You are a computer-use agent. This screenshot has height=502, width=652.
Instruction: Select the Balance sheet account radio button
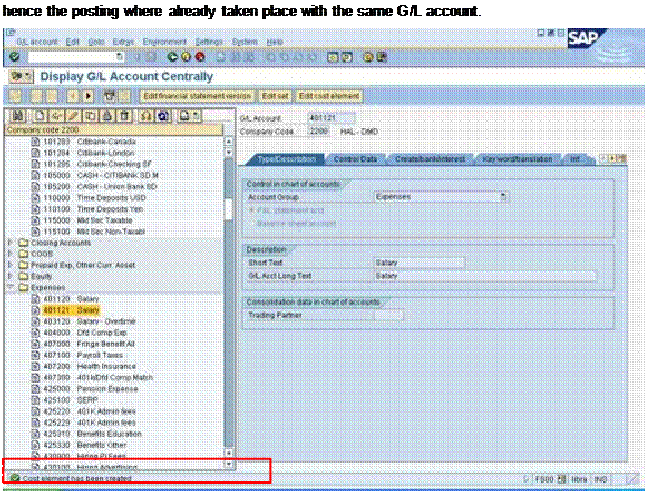coord(252,222)
